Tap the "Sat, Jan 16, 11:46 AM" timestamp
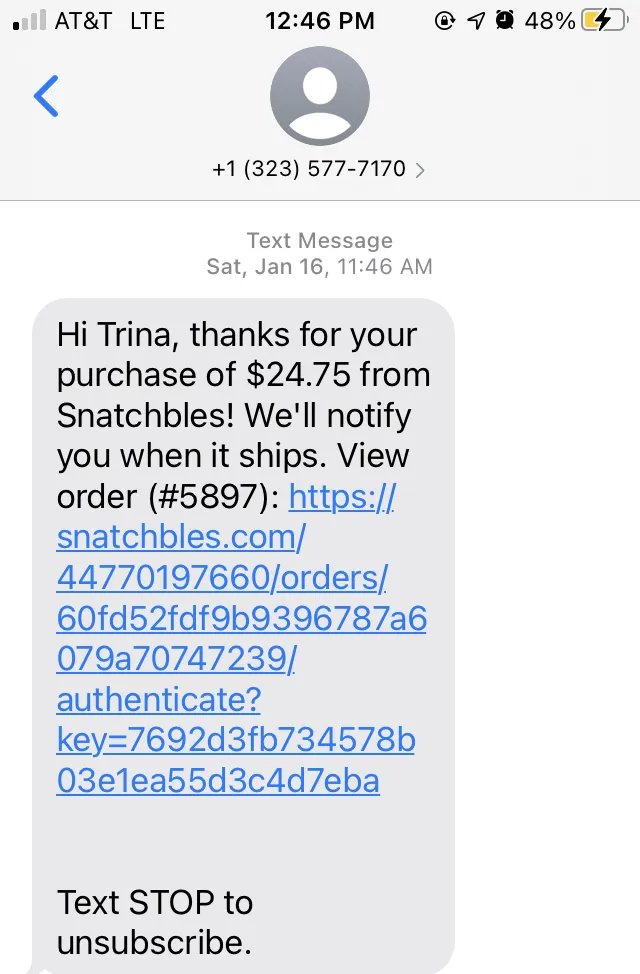 coord(319,266)
